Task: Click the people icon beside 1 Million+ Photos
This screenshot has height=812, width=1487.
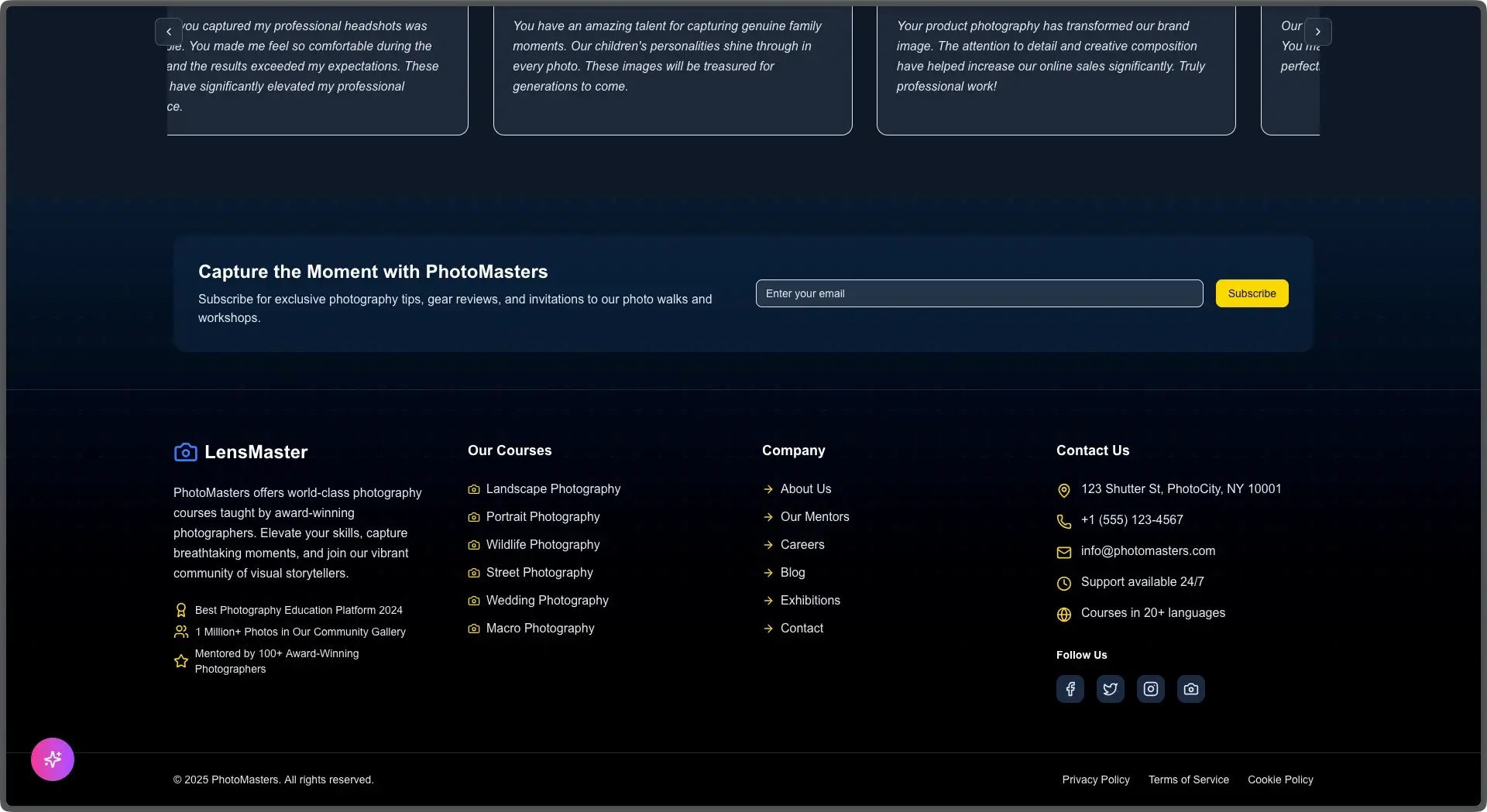Action: point(181,632)
